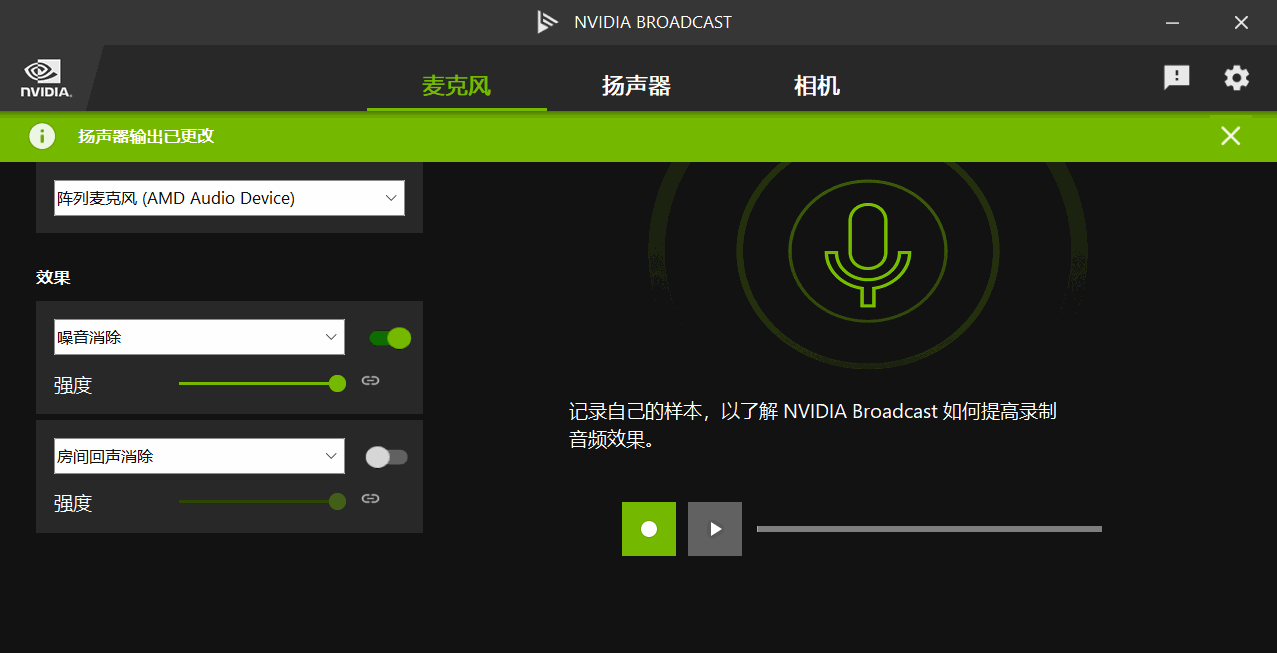Viewport: 1277px width, 653px height.
Task: Open the 噪音消除 effect dropdown
Action: click(199, 337)
